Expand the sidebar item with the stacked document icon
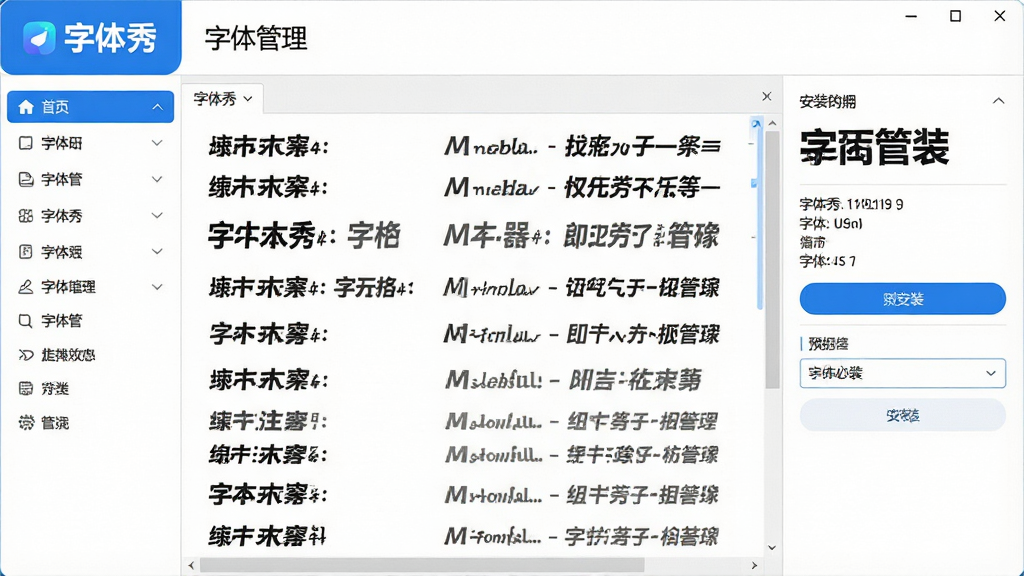 [x=157, y=179]
